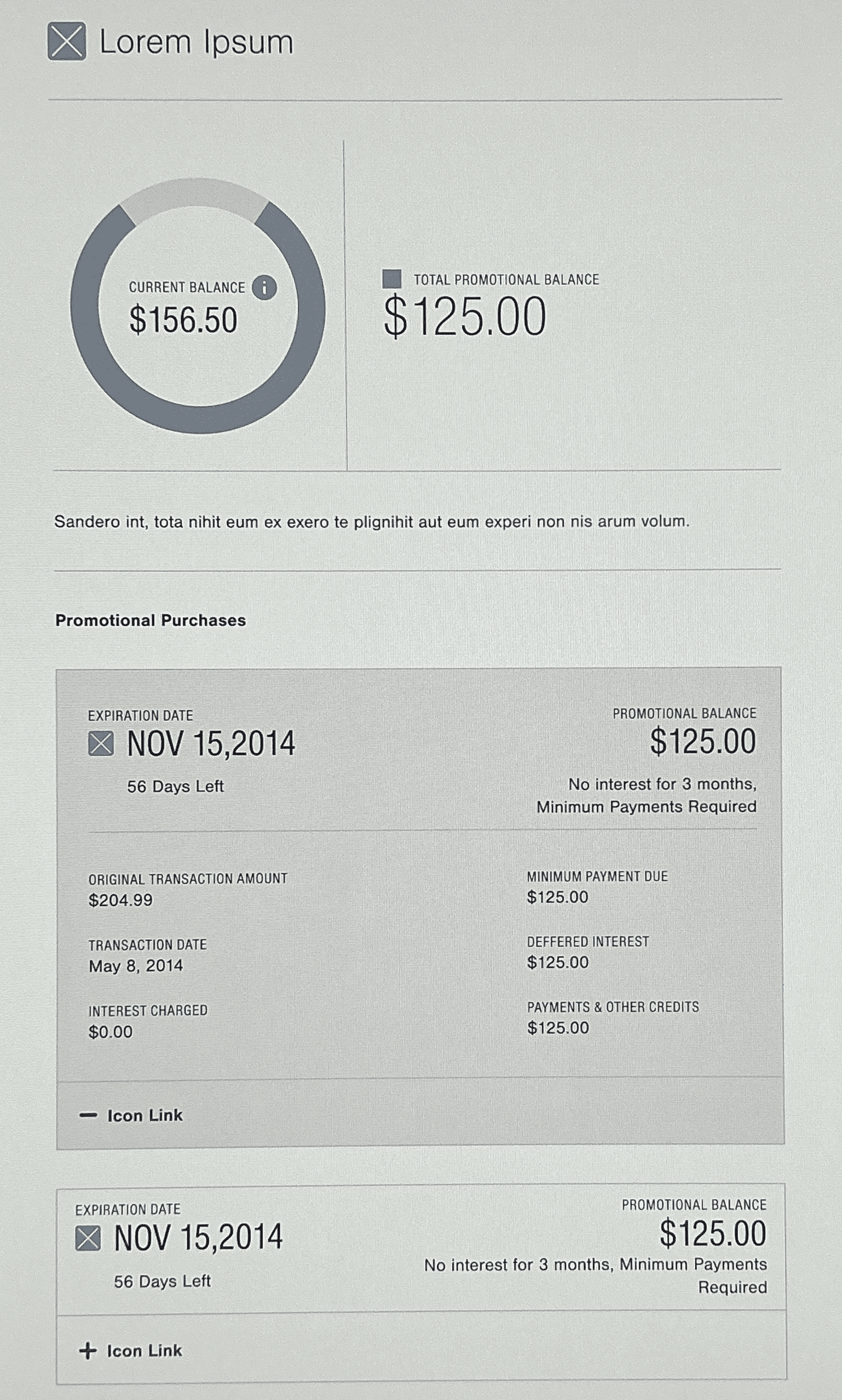Click the icon beside second NOV 15,2014 date
This screenshot has height=1400, width=842.
tap(88, 1238)
